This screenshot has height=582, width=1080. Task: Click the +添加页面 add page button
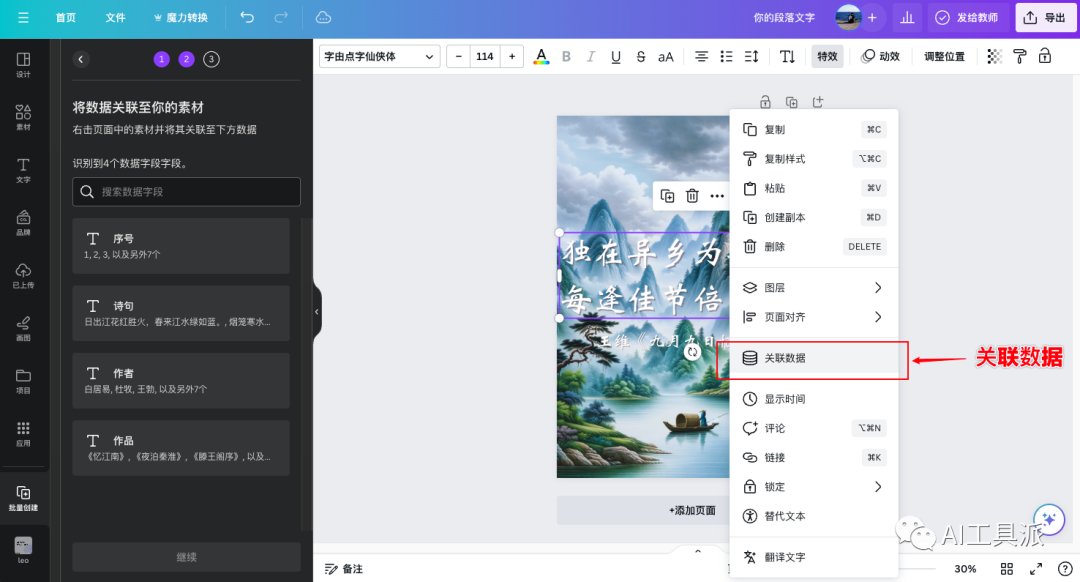pos(692,510)
